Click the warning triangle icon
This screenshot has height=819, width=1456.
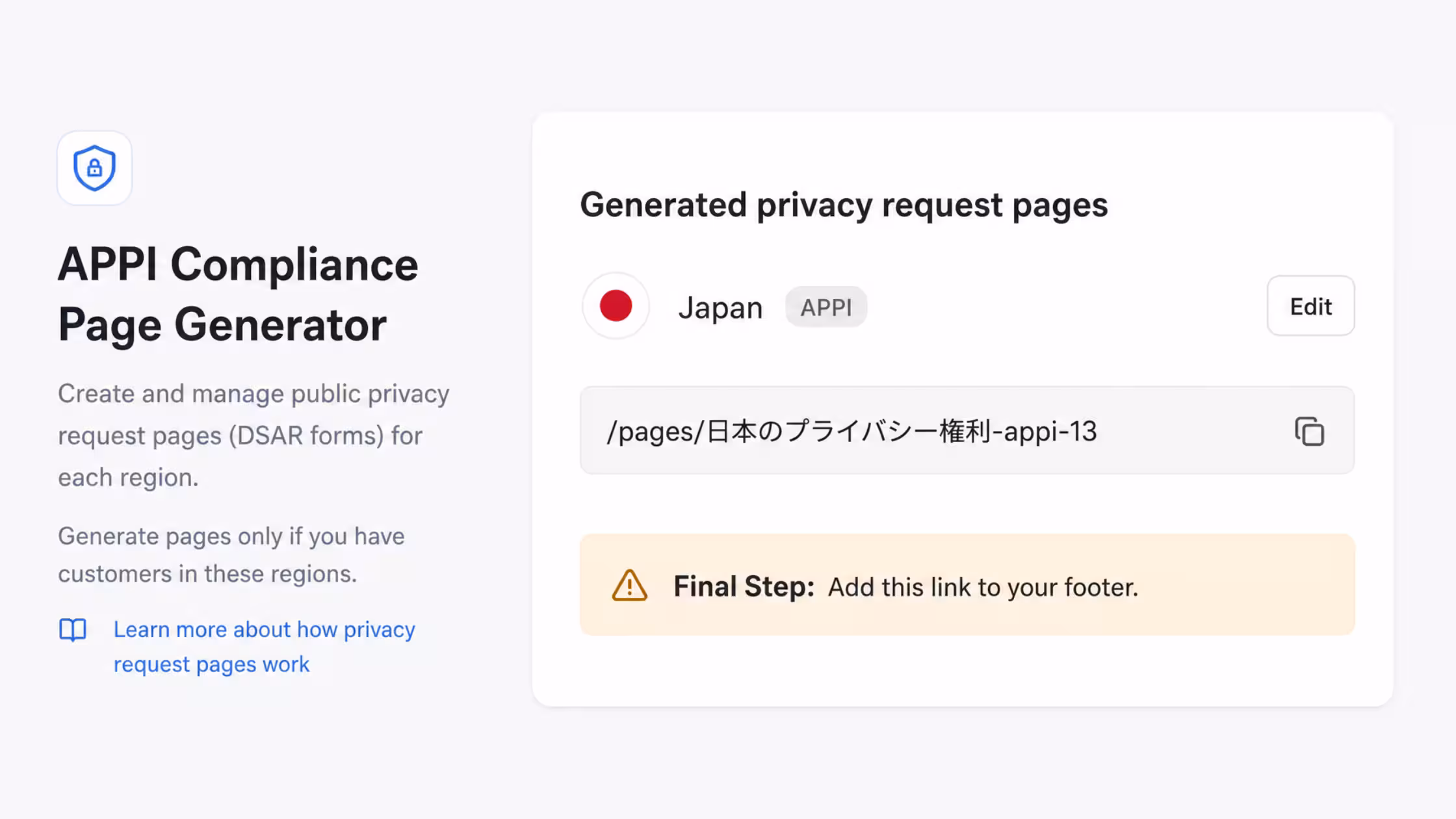629,586
